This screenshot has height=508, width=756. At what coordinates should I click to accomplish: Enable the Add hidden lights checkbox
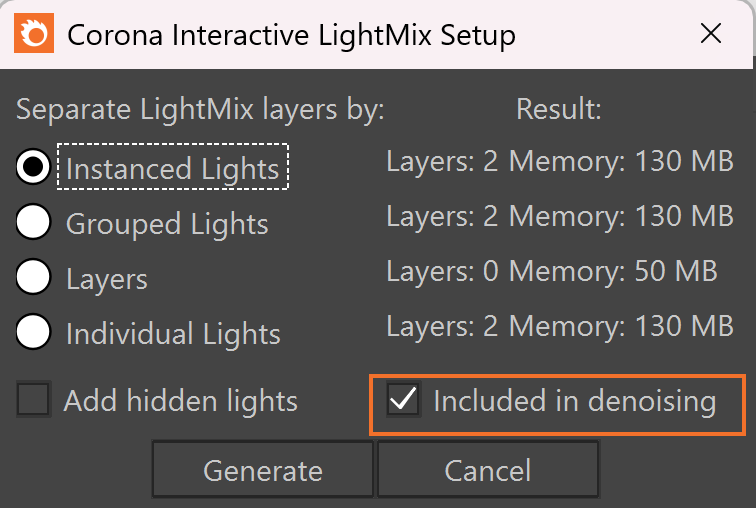coord(33,400)
